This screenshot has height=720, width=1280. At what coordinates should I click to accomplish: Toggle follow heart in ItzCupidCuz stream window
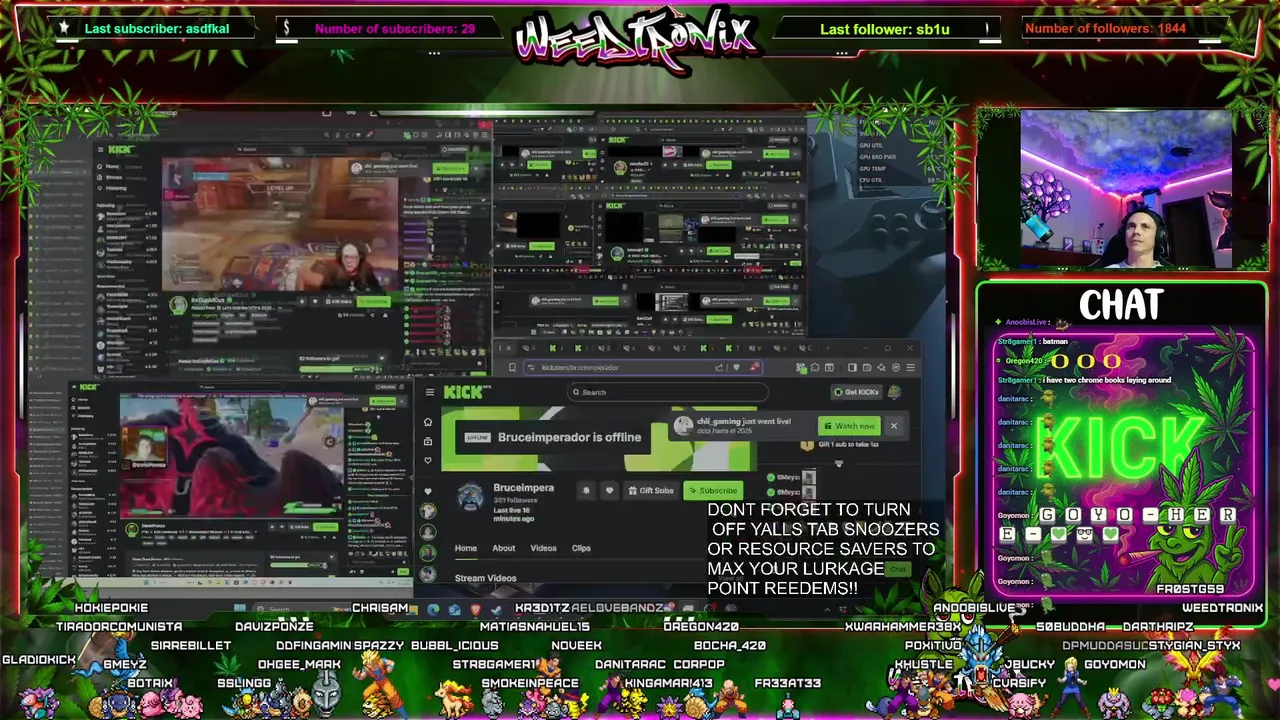point(315,301)
